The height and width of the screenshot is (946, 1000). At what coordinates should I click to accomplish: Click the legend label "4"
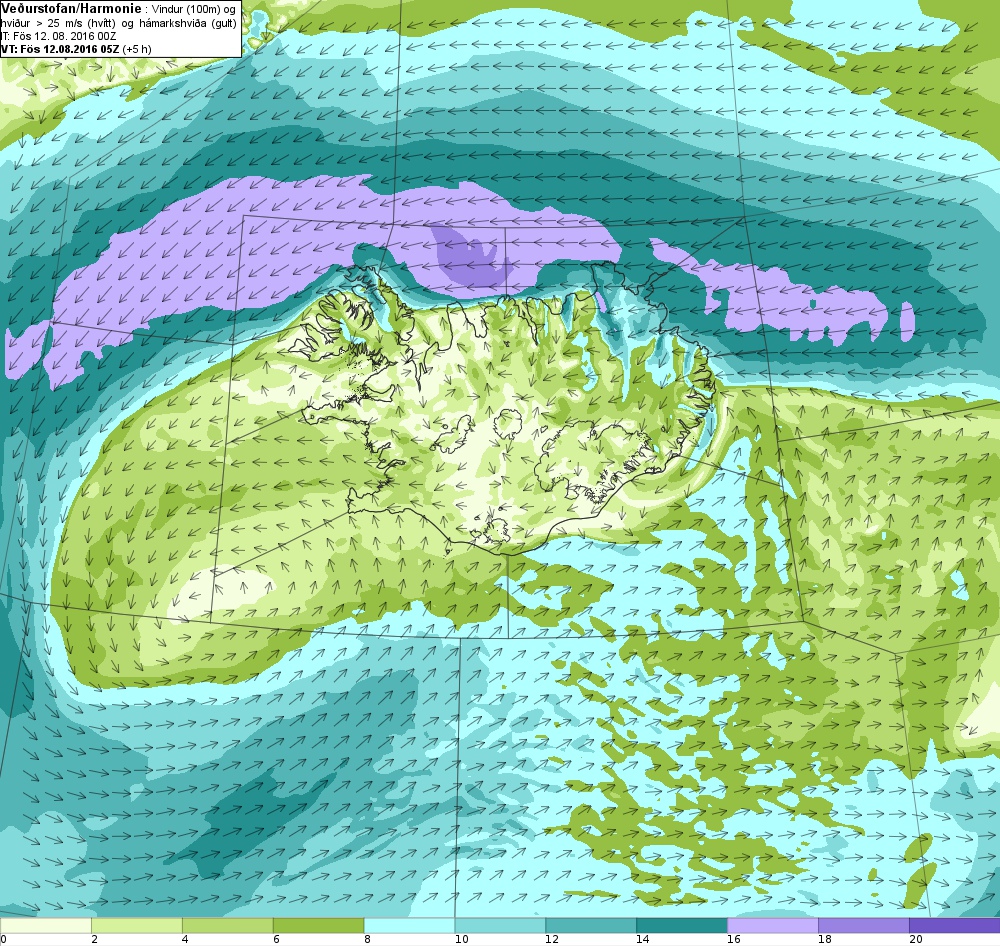(185, 938)
